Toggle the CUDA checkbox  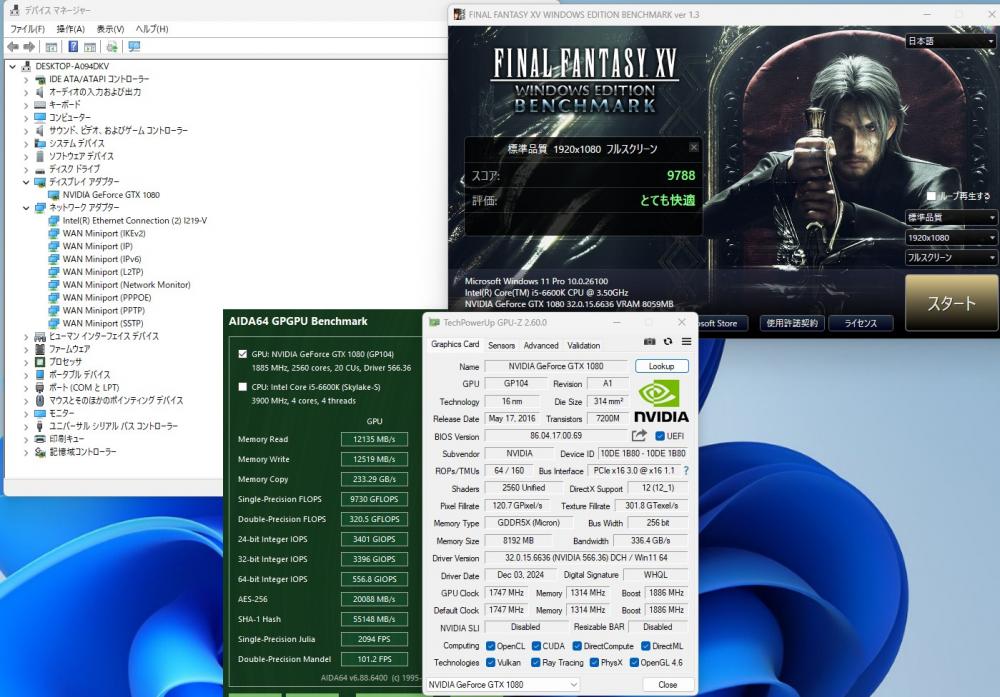(x=536, y=646)
